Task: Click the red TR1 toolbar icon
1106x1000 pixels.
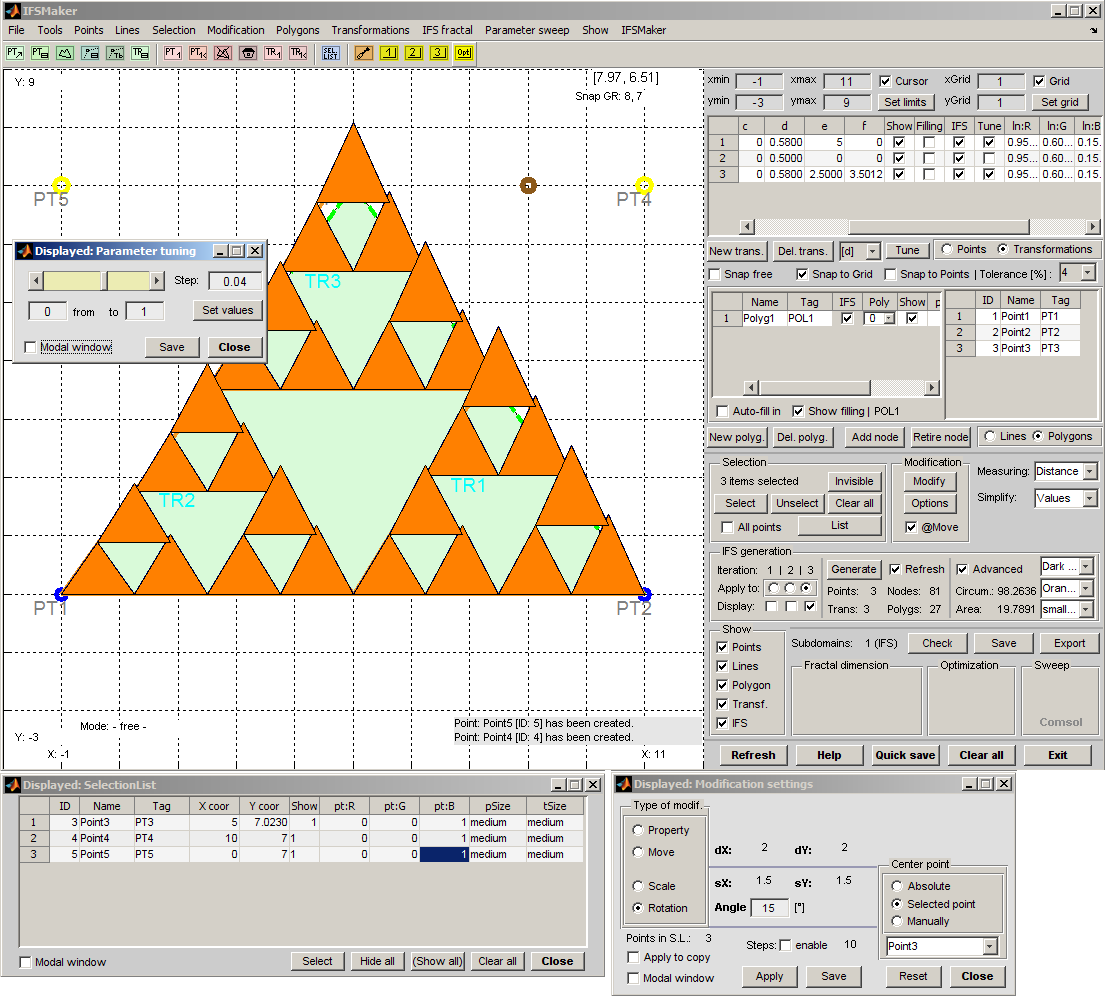Action: coord(273,53)
